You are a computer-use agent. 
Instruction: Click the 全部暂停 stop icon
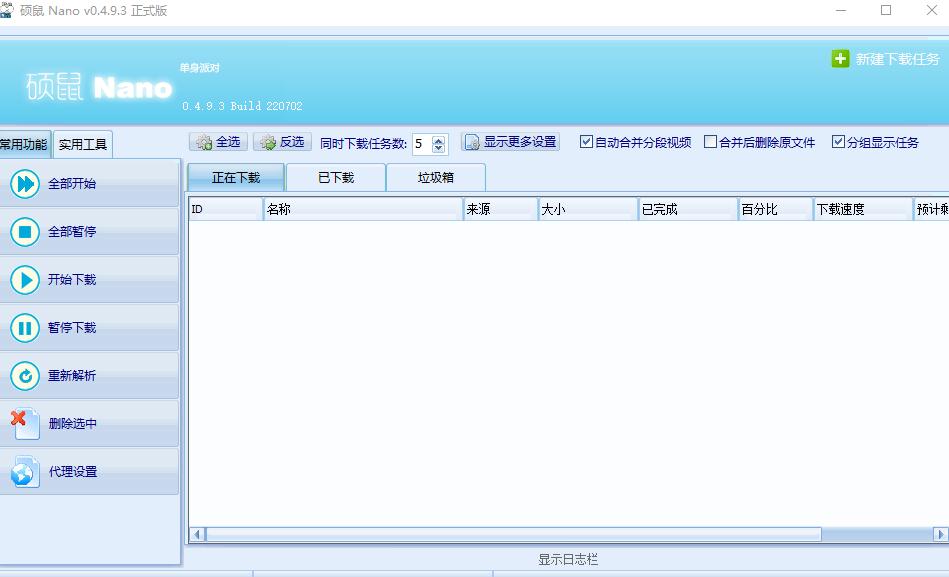click(x=25, y=231)
